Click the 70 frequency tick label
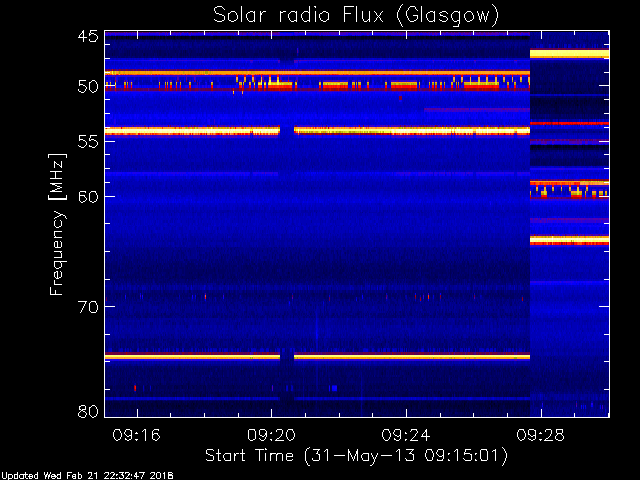640x480 pixels. tap(88, 307)
